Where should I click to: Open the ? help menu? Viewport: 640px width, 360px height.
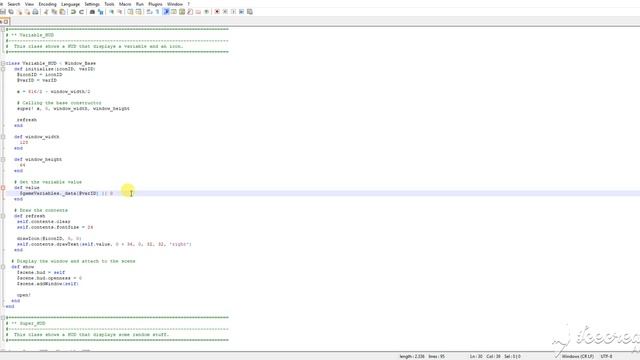point(189,4)
